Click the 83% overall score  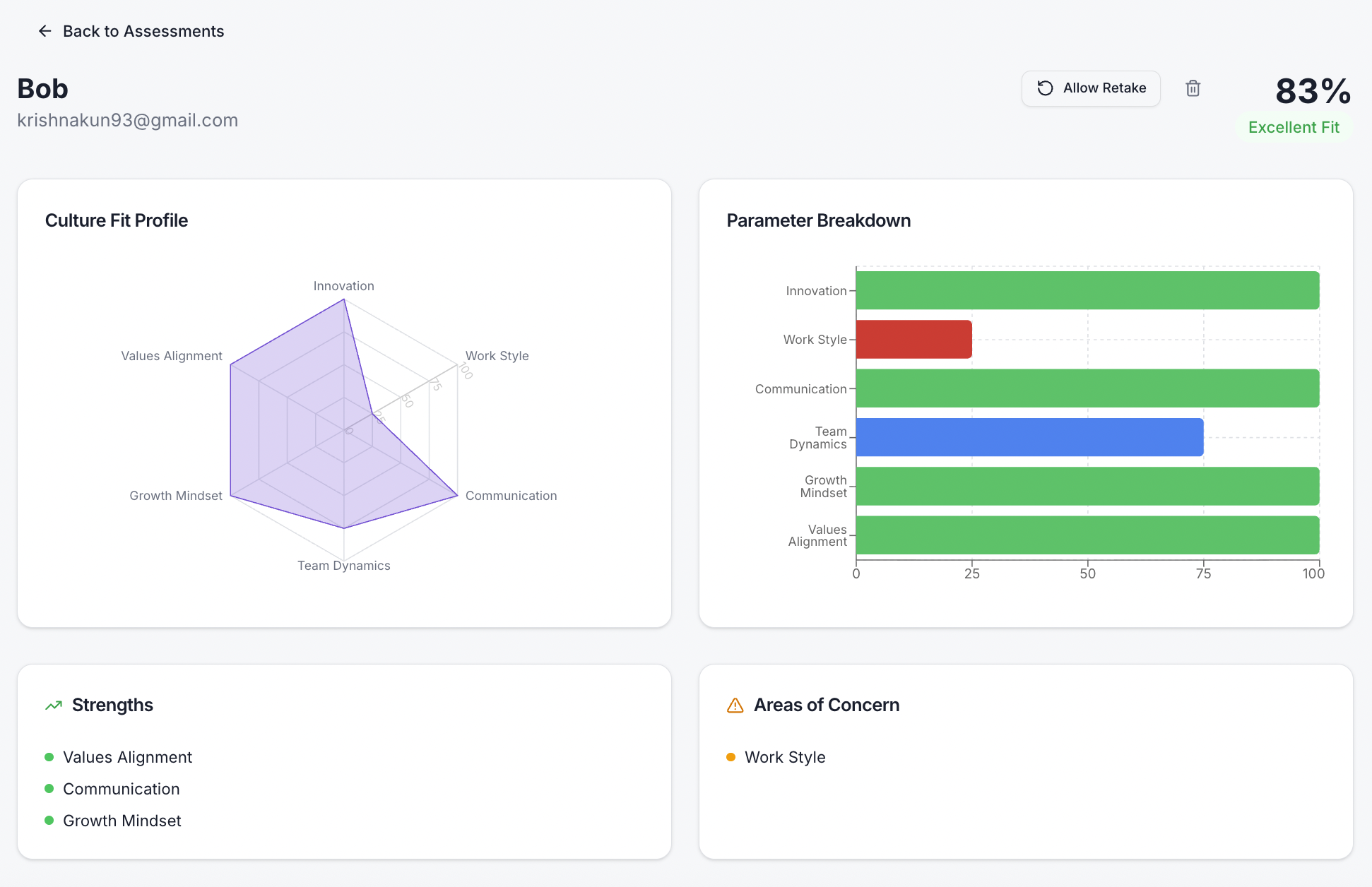click(x=1313, y=91)
